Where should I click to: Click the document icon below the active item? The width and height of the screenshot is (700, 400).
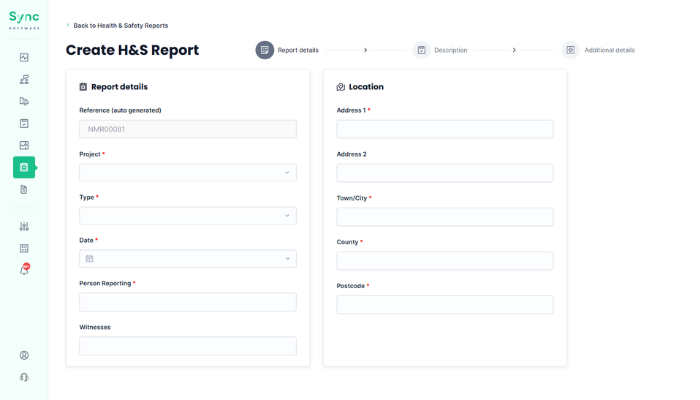point(24,189)
